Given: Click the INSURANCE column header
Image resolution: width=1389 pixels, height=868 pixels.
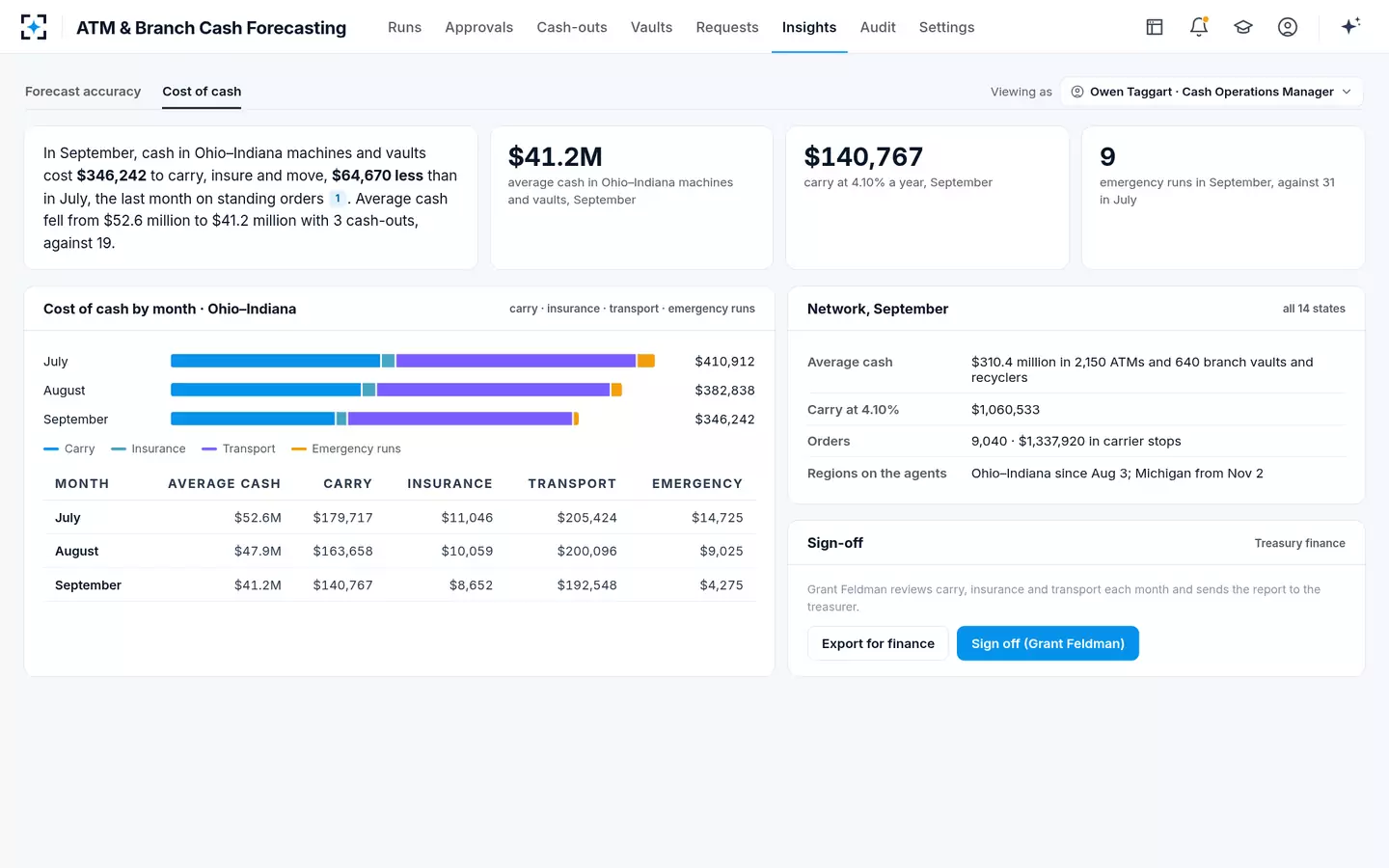Looking at the screenshot, I should (x=449, y=484).
